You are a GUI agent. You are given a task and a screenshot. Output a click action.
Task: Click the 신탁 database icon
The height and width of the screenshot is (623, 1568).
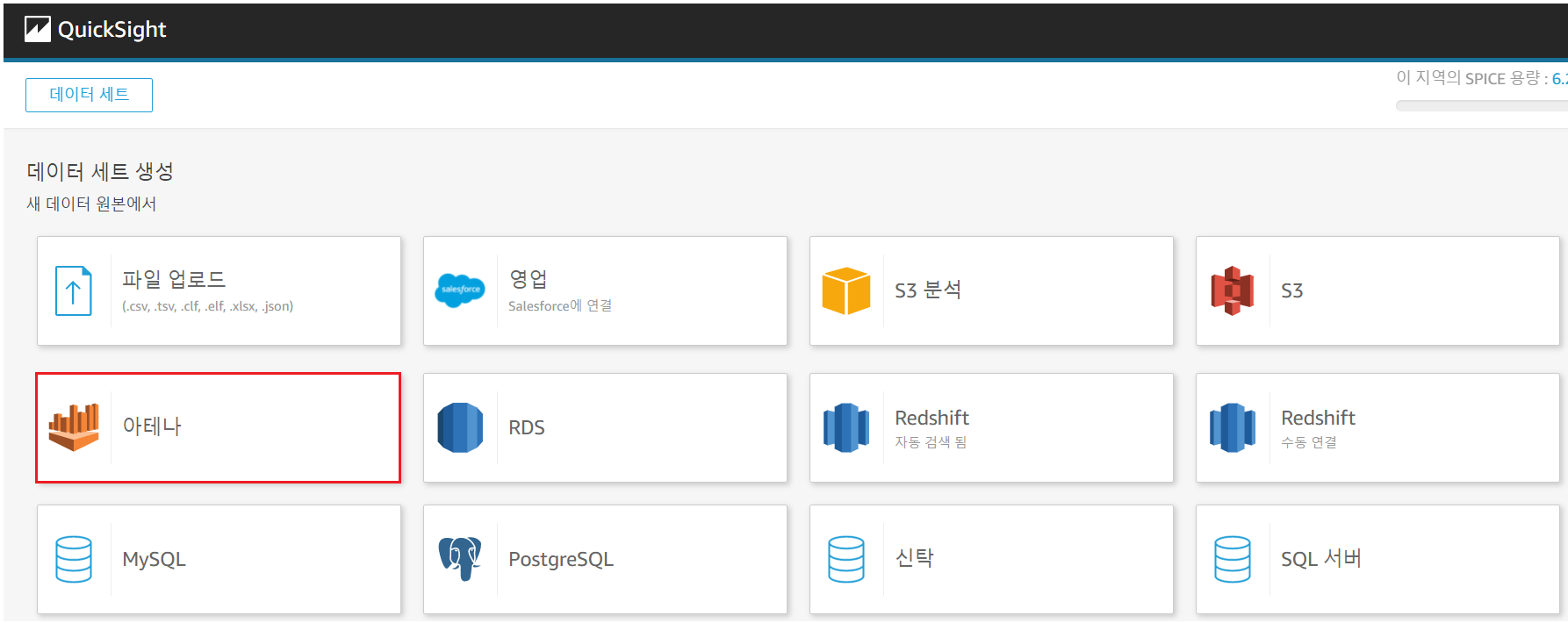[x=846, y=559]
